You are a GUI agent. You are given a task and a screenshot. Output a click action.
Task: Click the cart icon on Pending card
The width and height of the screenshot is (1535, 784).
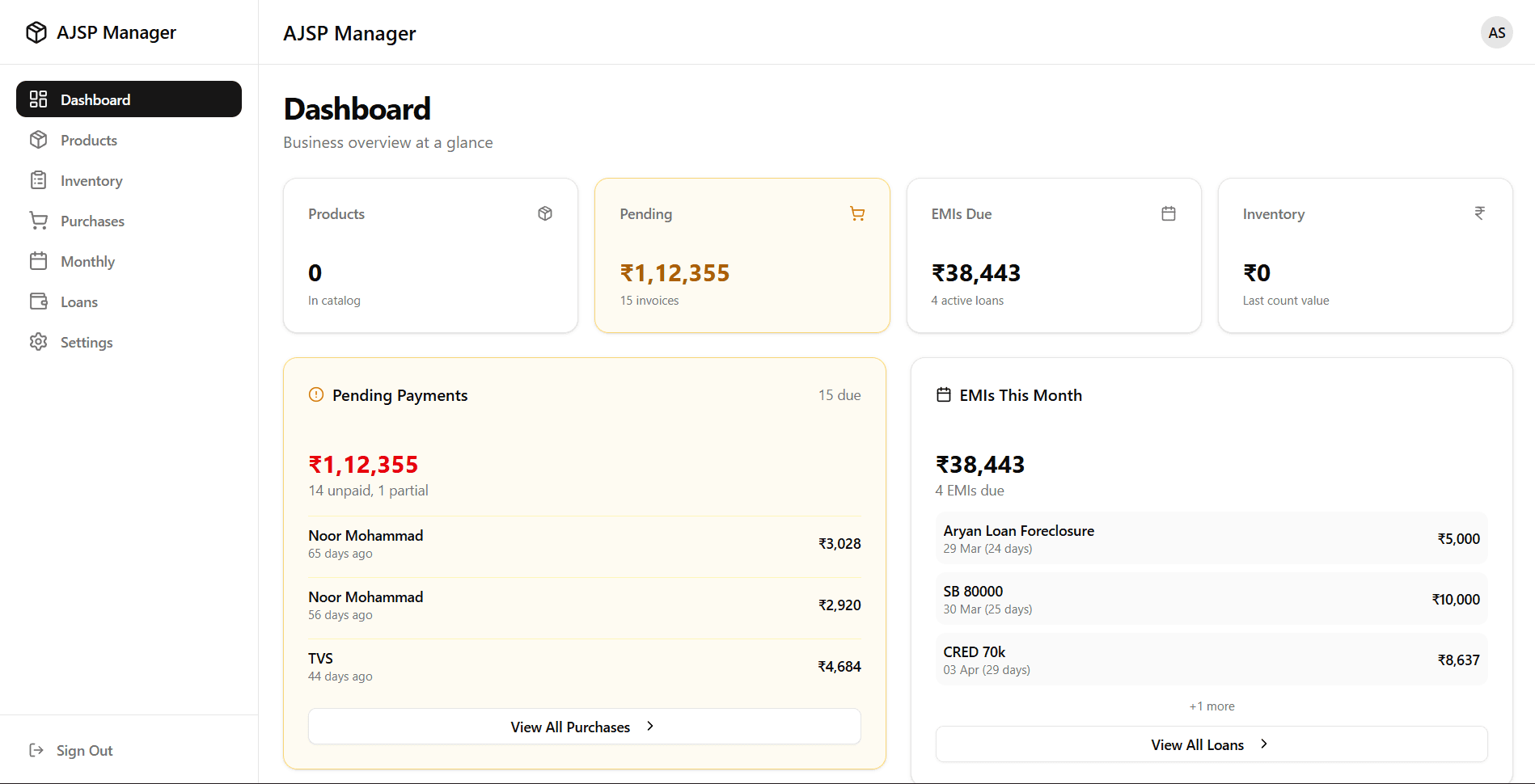857,213
